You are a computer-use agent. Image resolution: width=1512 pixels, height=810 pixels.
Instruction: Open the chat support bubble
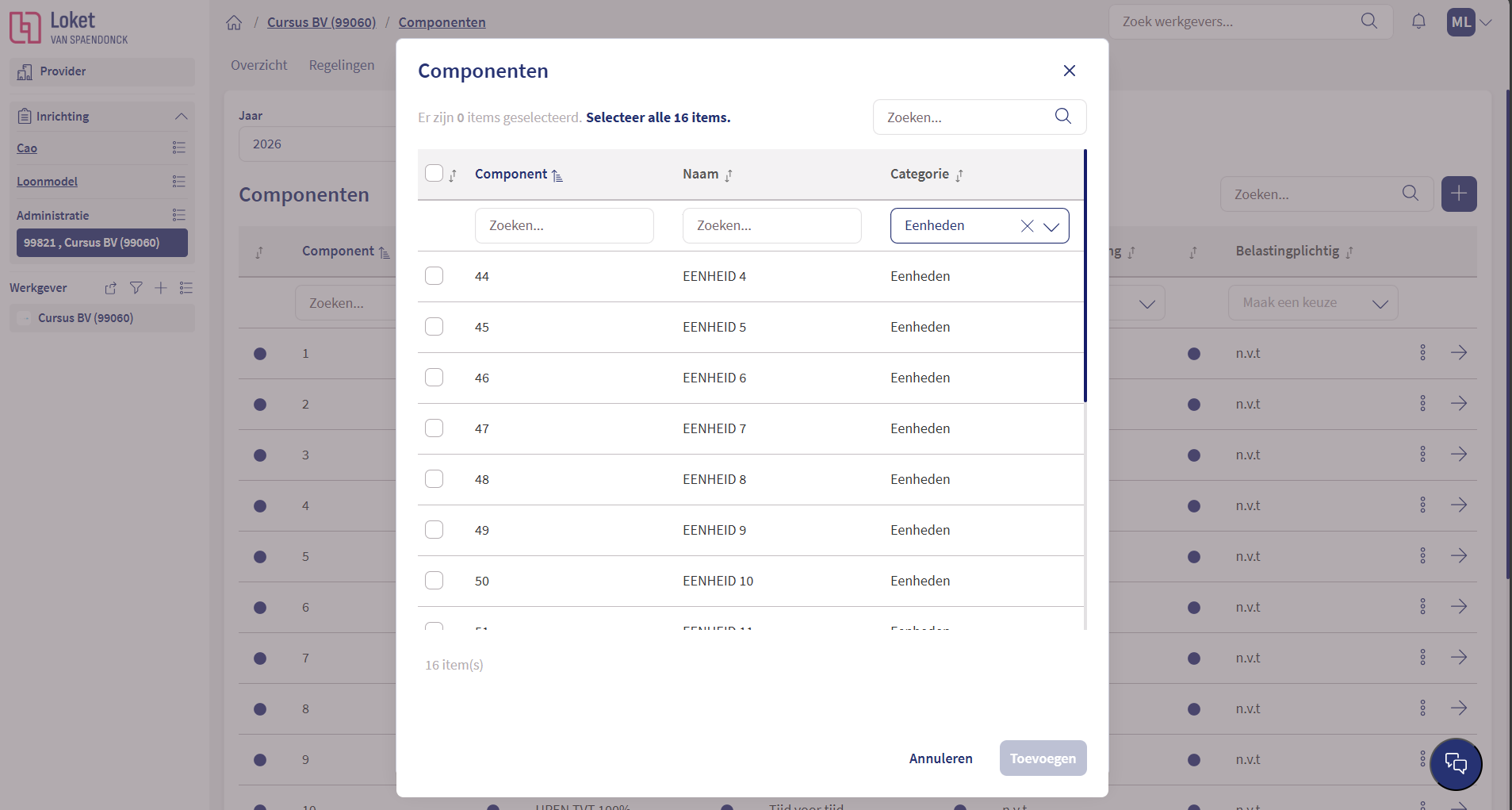click(x=1456, y=763)
